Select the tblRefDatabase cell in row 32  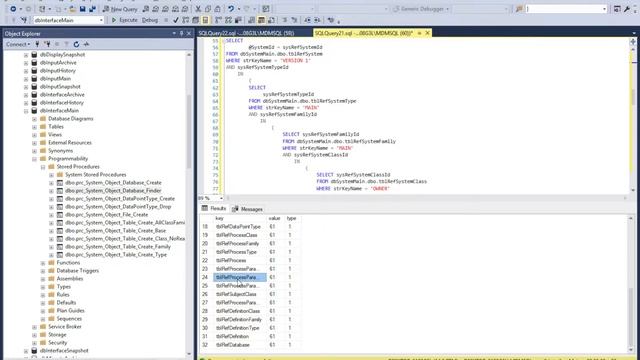pos(240,345)
